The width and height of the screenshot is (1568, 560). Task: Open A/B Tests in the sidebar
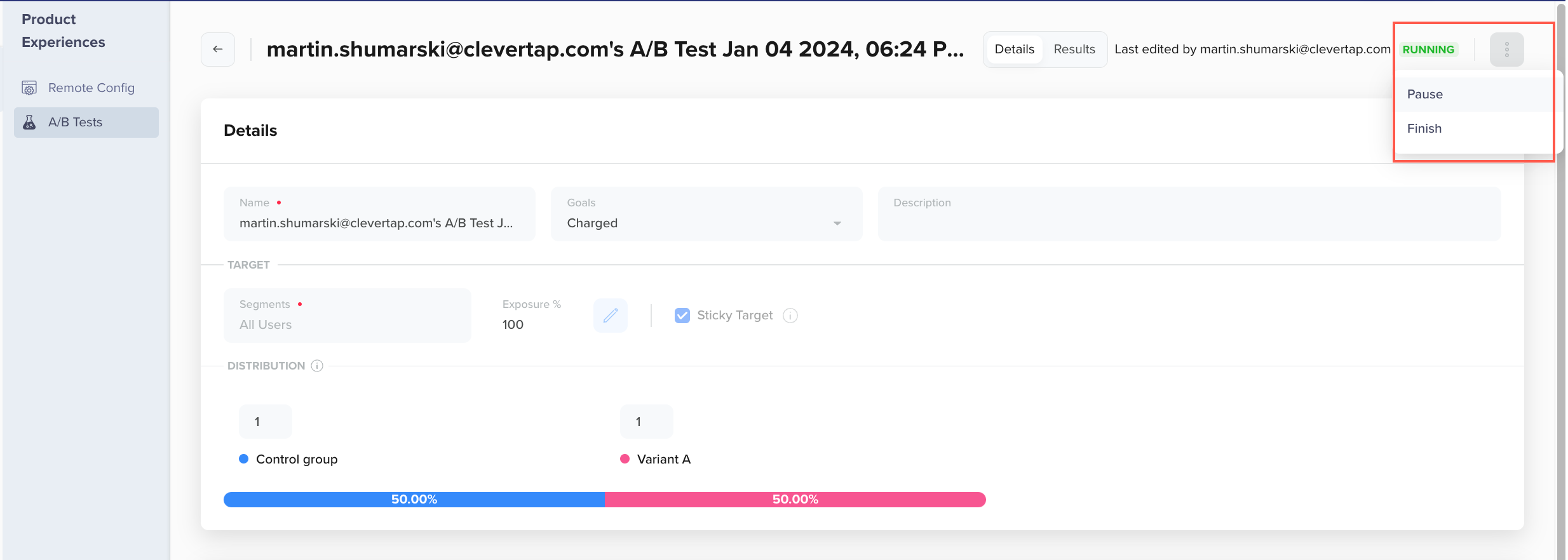[x=86, y=122]
